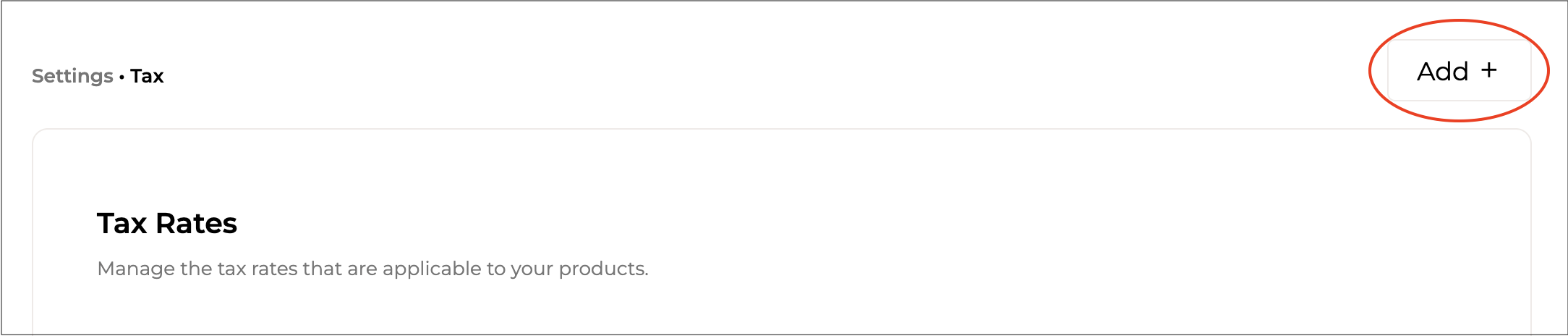Click the bold Tax Rates title
Image resolution: width=1568 pixels, height=336 pixels.
(x=167, y=223)
